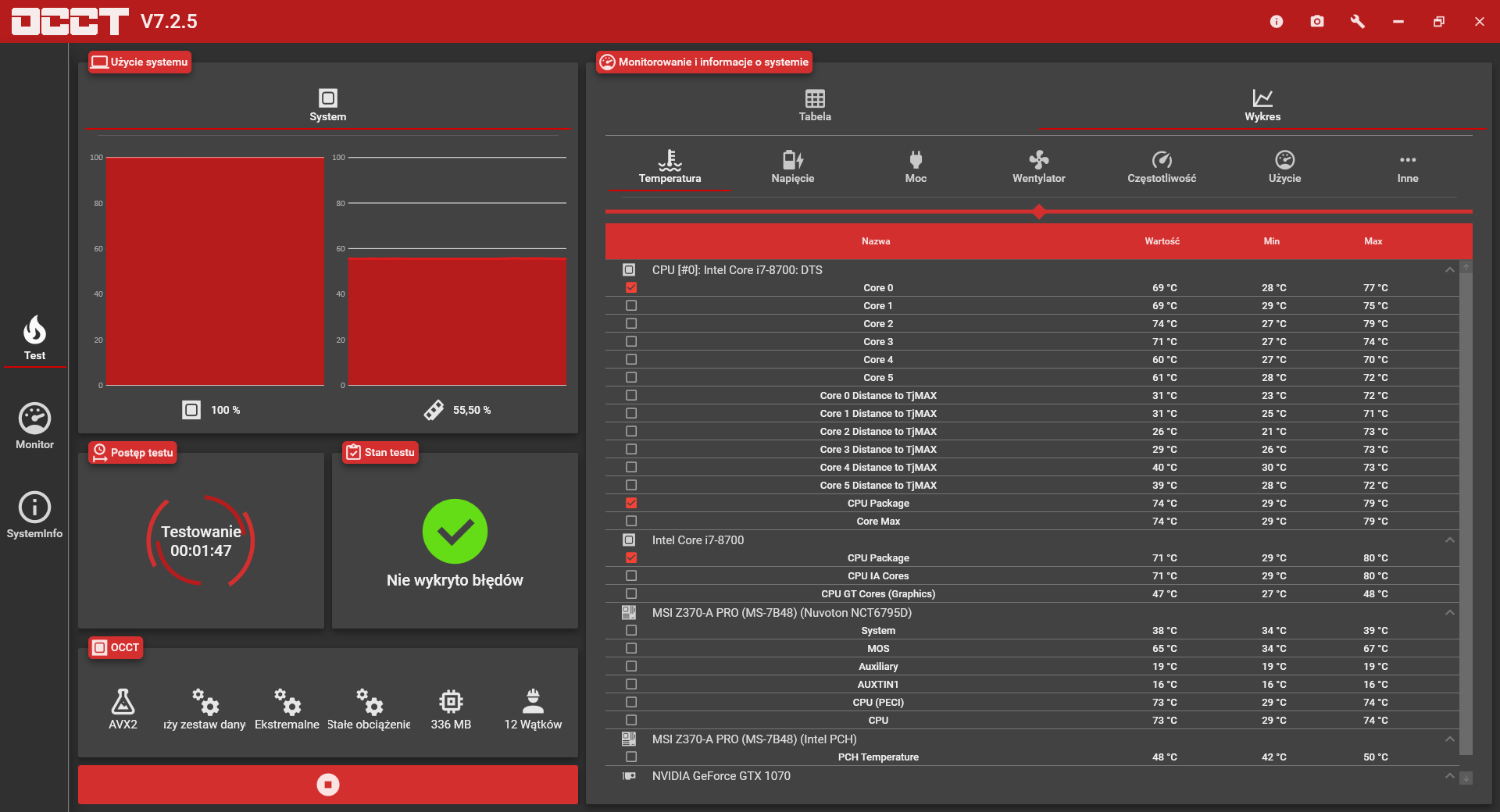
Task: Open the SystemInfo section in sidebar
Action: coord(34,515)
